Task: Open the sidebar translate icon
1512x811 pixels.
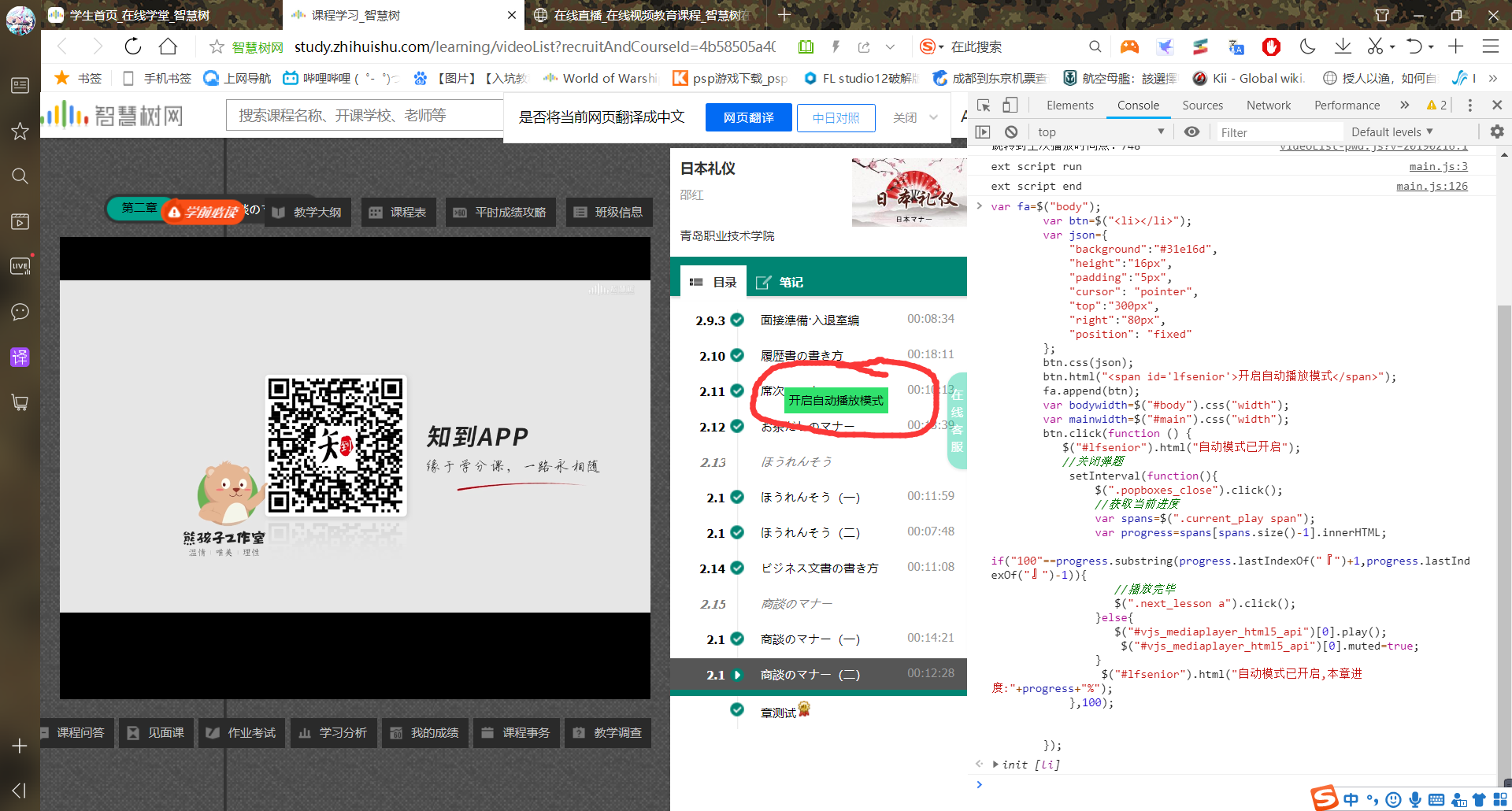Action: pyautogui.click(x=20, y=357)
